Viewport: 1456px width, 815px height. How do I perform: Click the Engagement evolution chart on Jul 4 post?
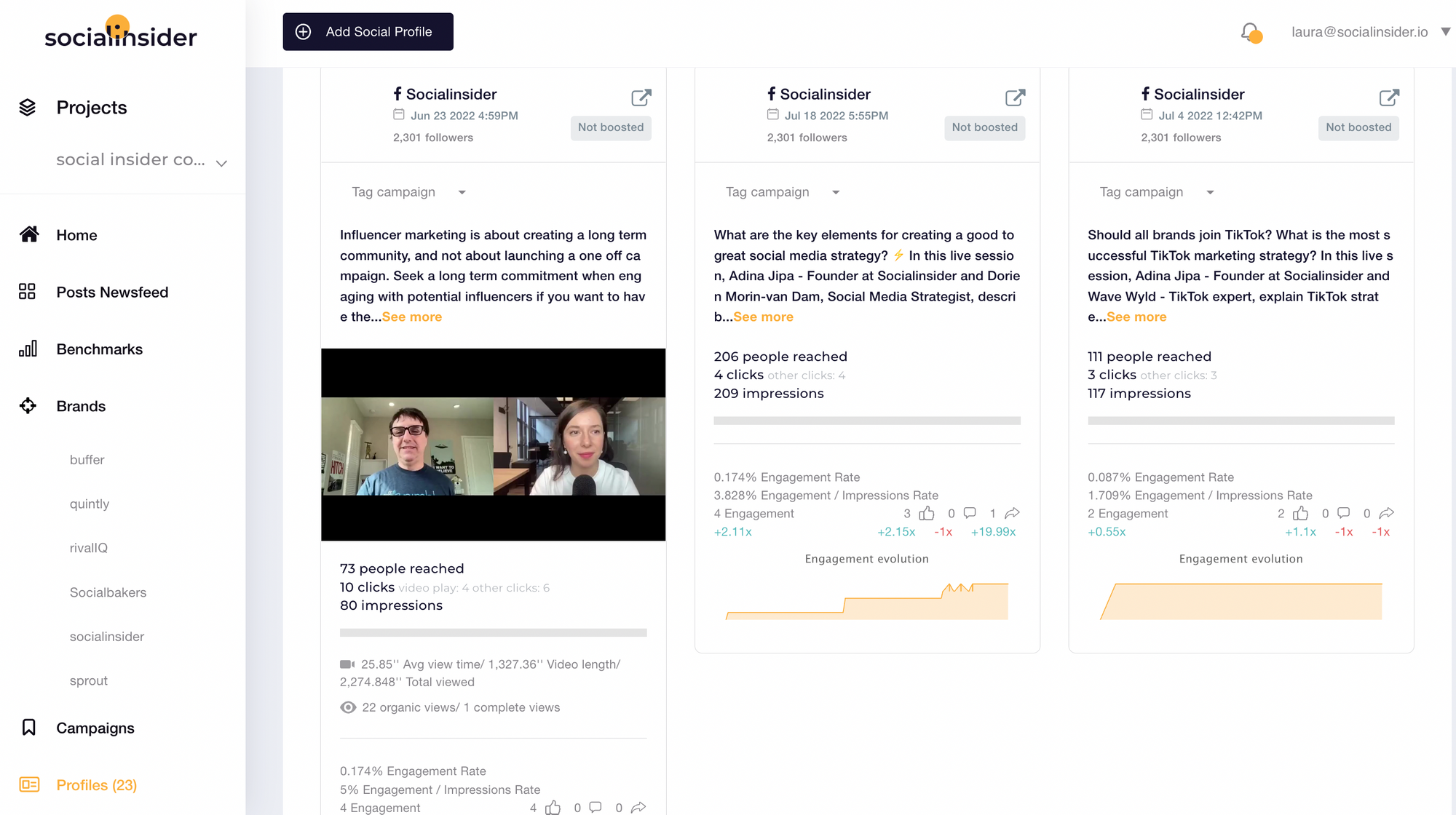[x=1241, y=601]
